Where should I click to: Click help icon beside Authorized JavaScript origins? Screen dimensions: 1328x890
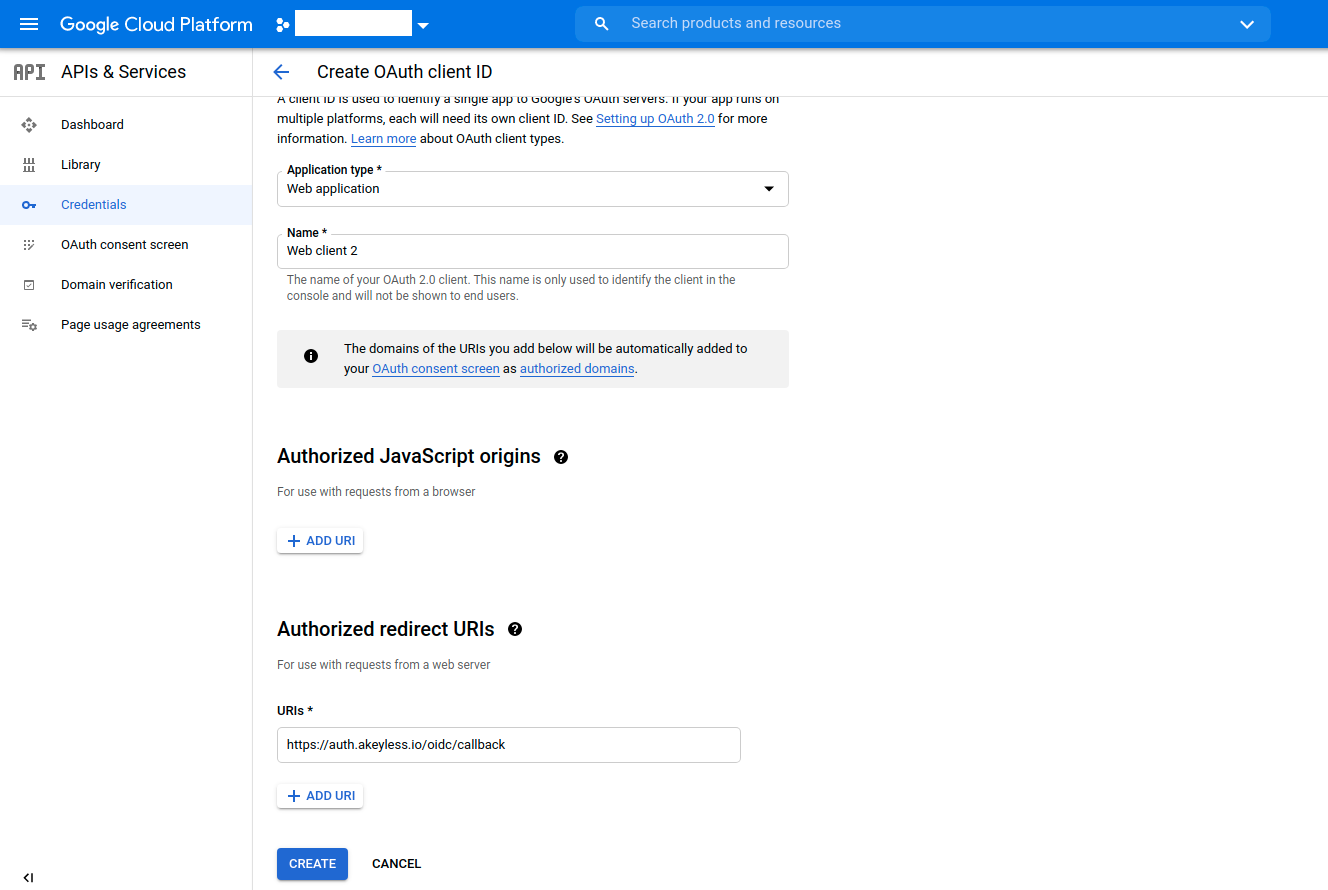point(561,457)
